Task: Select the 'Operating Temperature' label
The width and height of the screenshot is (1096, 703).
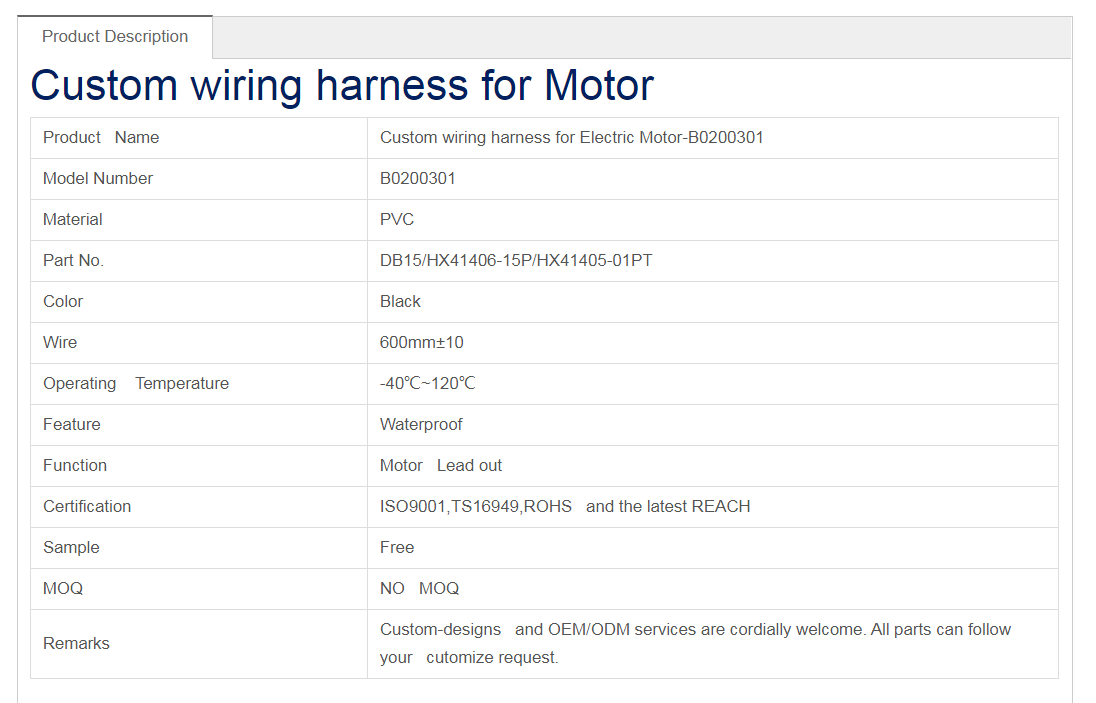Action: (x=136, y=384)
